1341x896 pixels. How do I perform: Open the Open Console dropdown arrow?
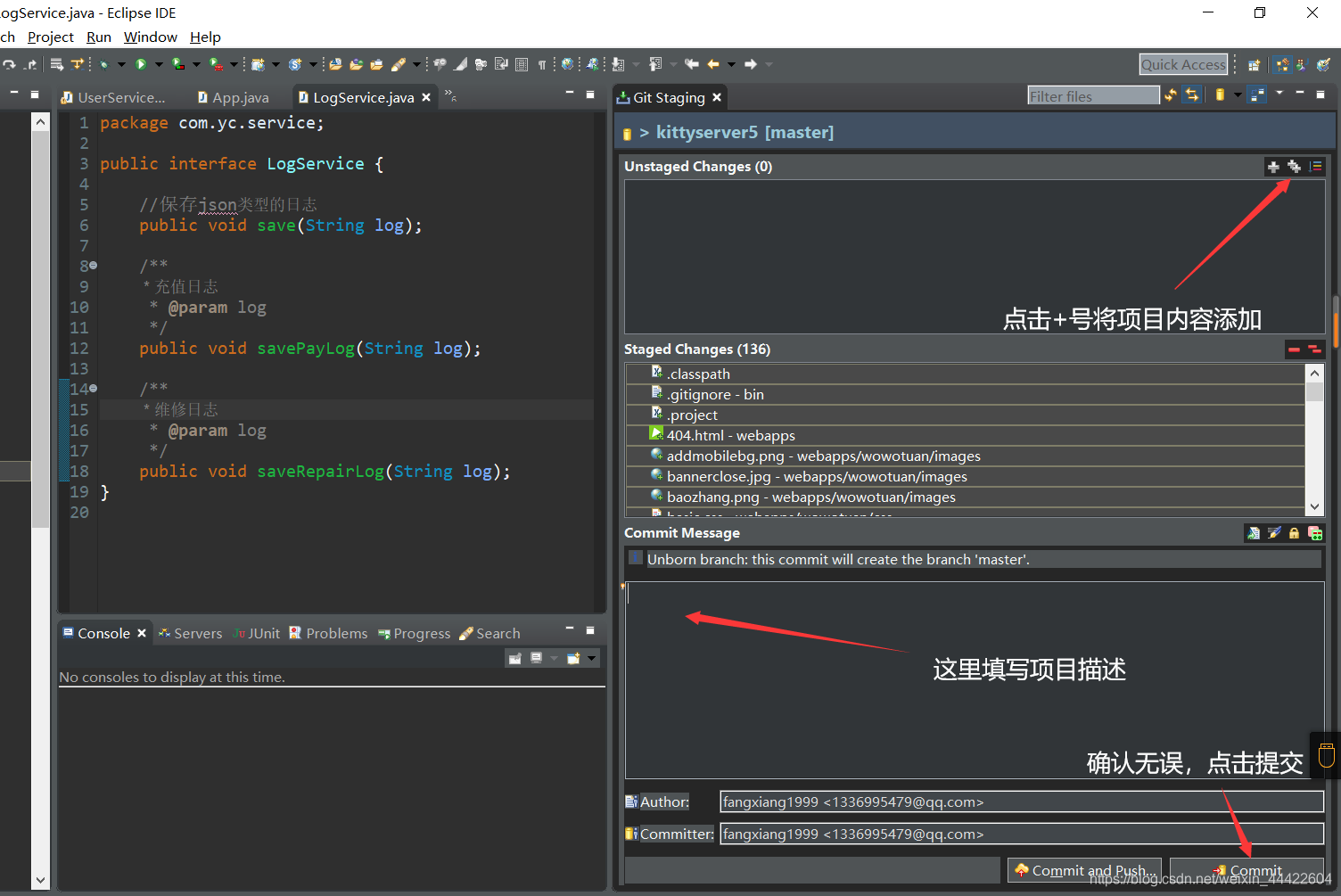point(591,659)
